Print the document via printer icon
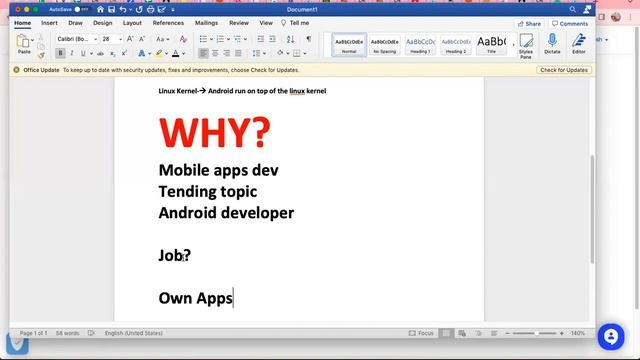Viewport: 640px width, 360px height. coord(150,9)
